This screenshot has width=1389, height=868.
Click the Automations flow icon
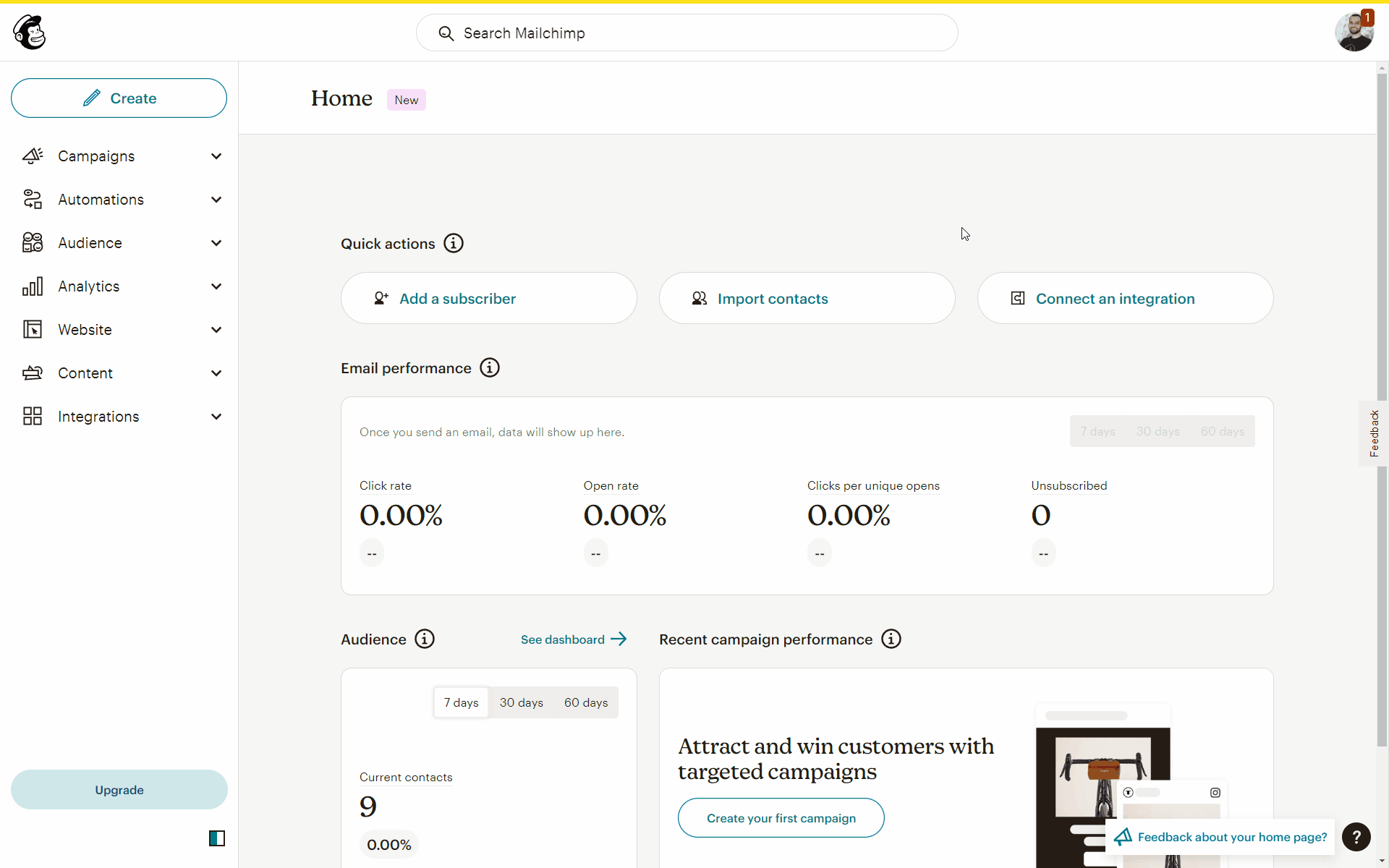(33, 200)
